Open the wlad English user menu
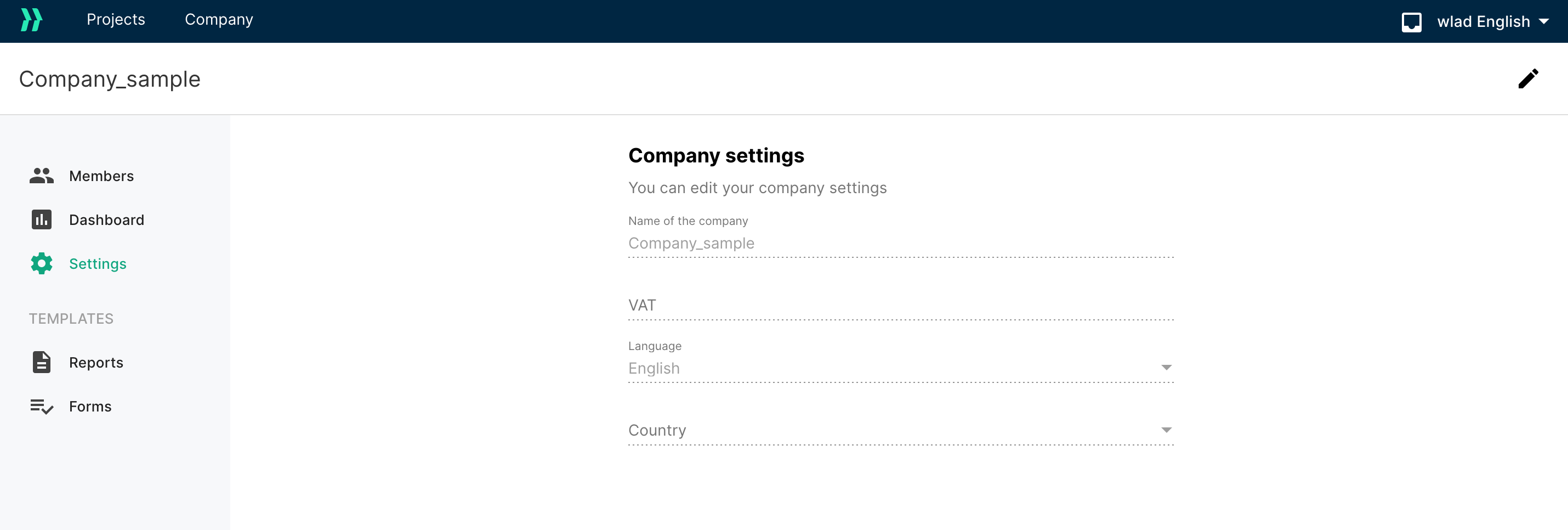The width and height of the screenshot is (1568, 530). tap(1492, 22)
